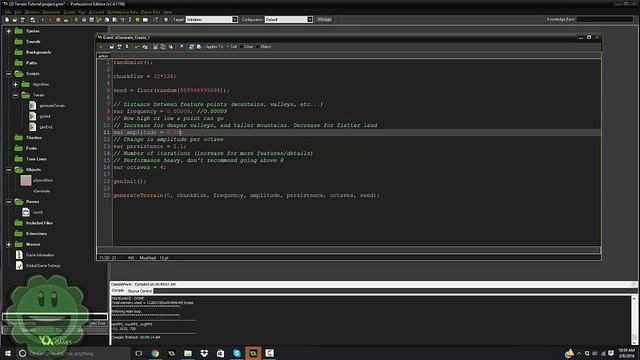
Task: Select the generateTerrain script
Action: [52, 106]
